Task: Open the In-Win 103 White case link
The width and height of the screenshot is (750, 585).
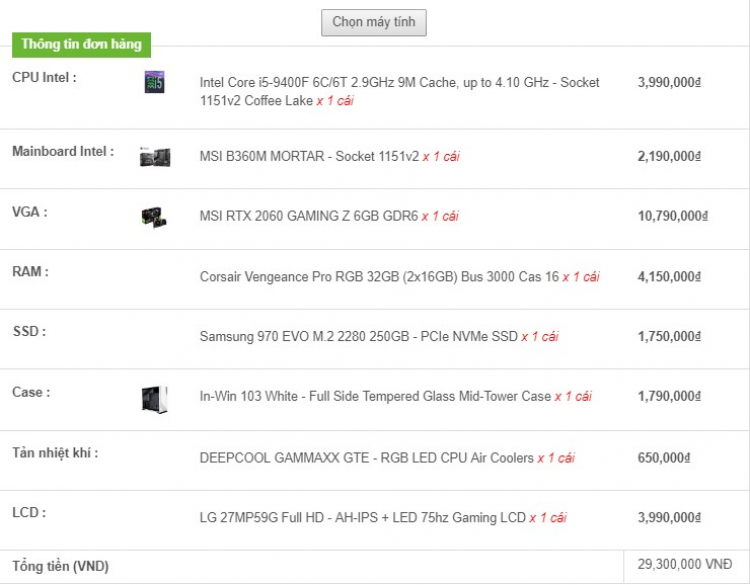Action: click(375, 397)
